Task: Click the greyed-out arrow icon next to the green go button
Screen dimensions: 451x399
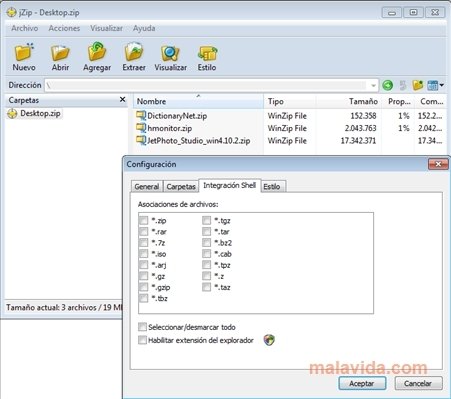Action: [x=403, y=85]
